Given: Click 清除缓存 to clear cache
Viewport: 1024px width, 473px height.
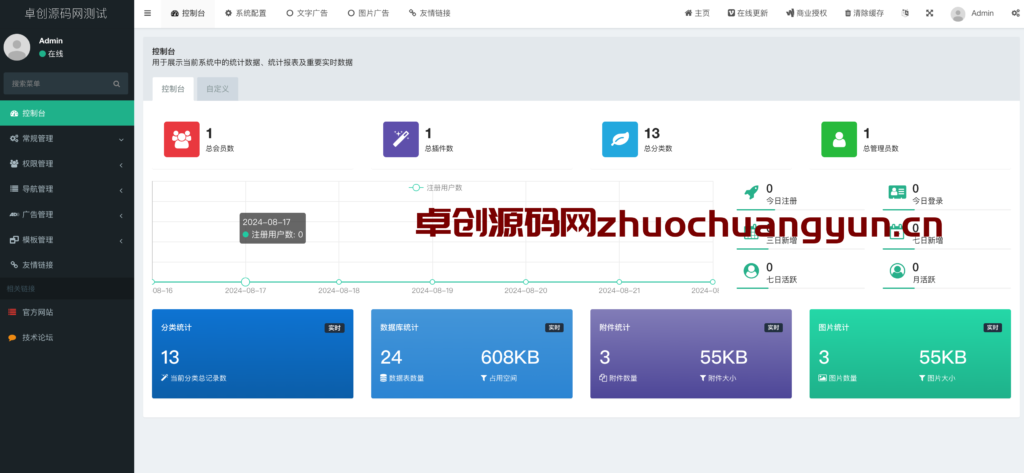Looking at the screenshot, I should tap(864, 13).
